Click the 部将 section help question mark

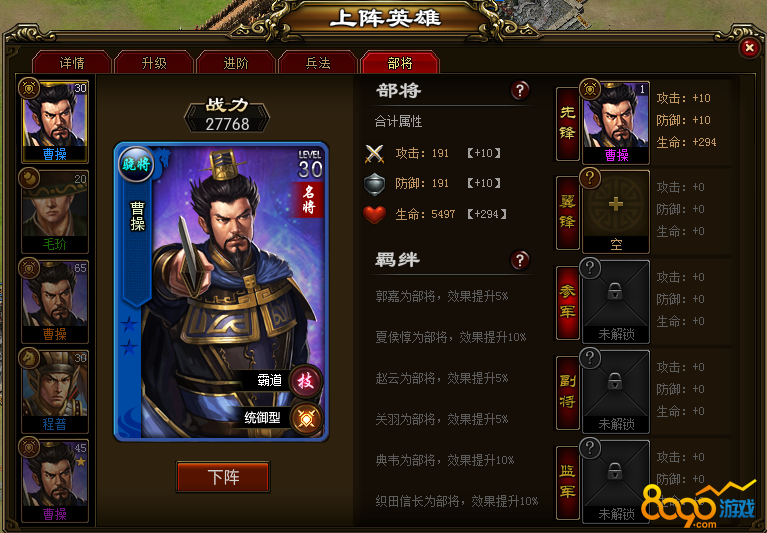pos(520,90)
